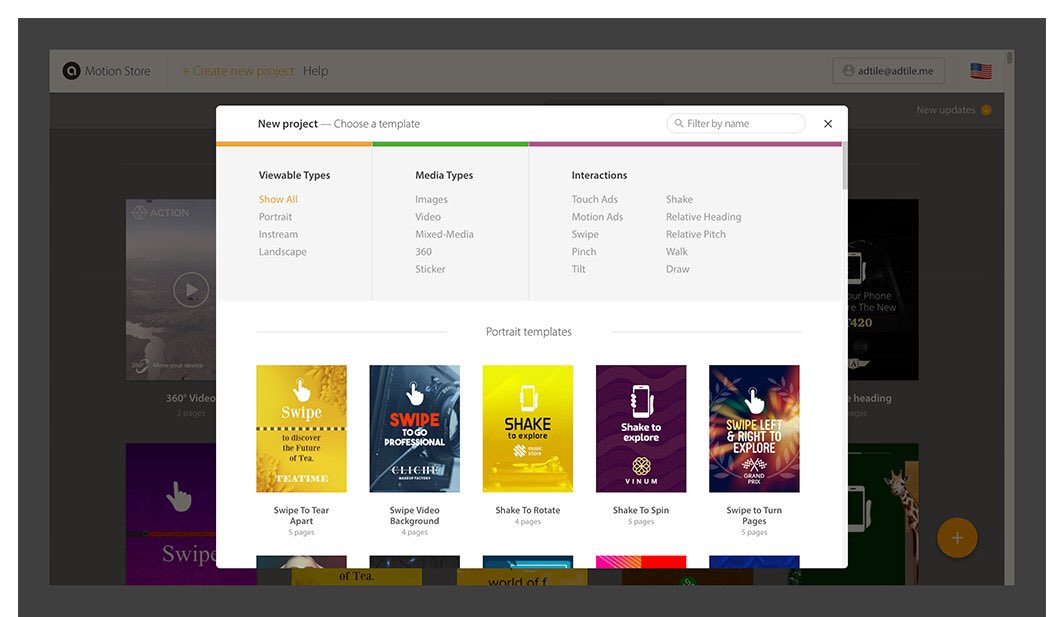Filter by Swipe interaction

coord(585,234)
